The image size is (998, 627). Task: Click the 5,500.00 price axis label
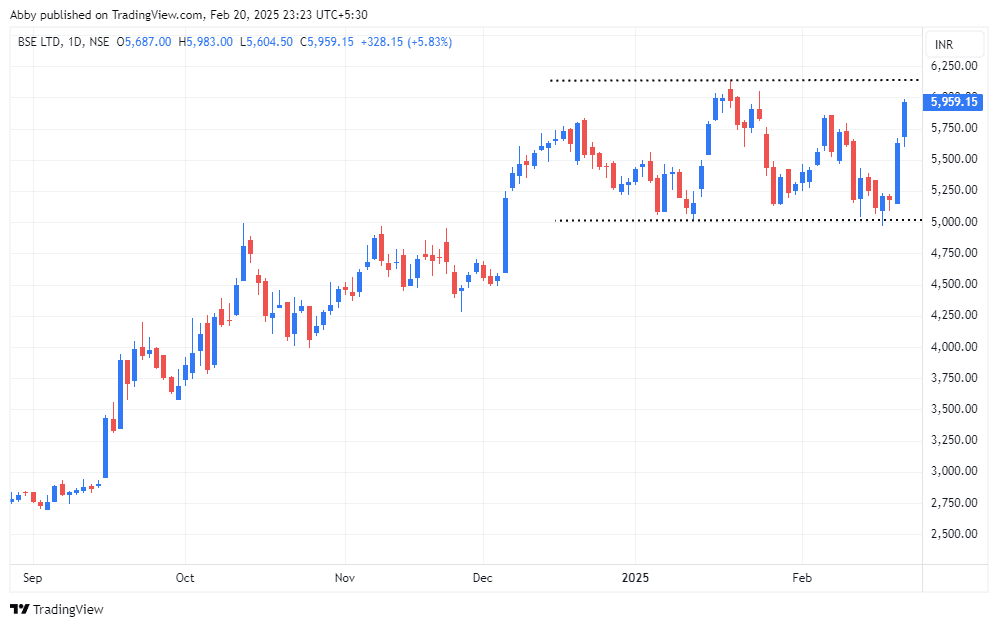click(x=954, y=159)
